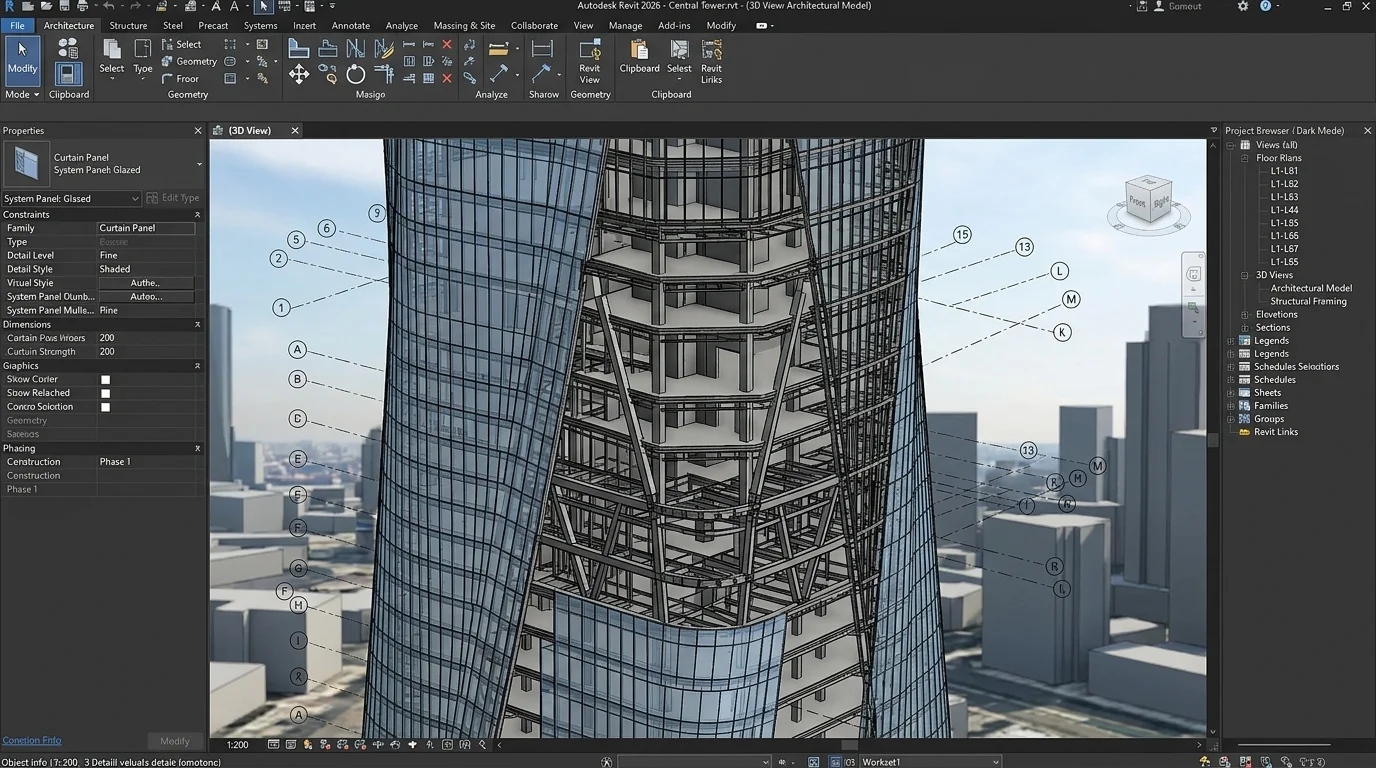The height and width of the screenshot is (768, 1376).
Task: Collapse the Constraints section
Action: point(197,215)
